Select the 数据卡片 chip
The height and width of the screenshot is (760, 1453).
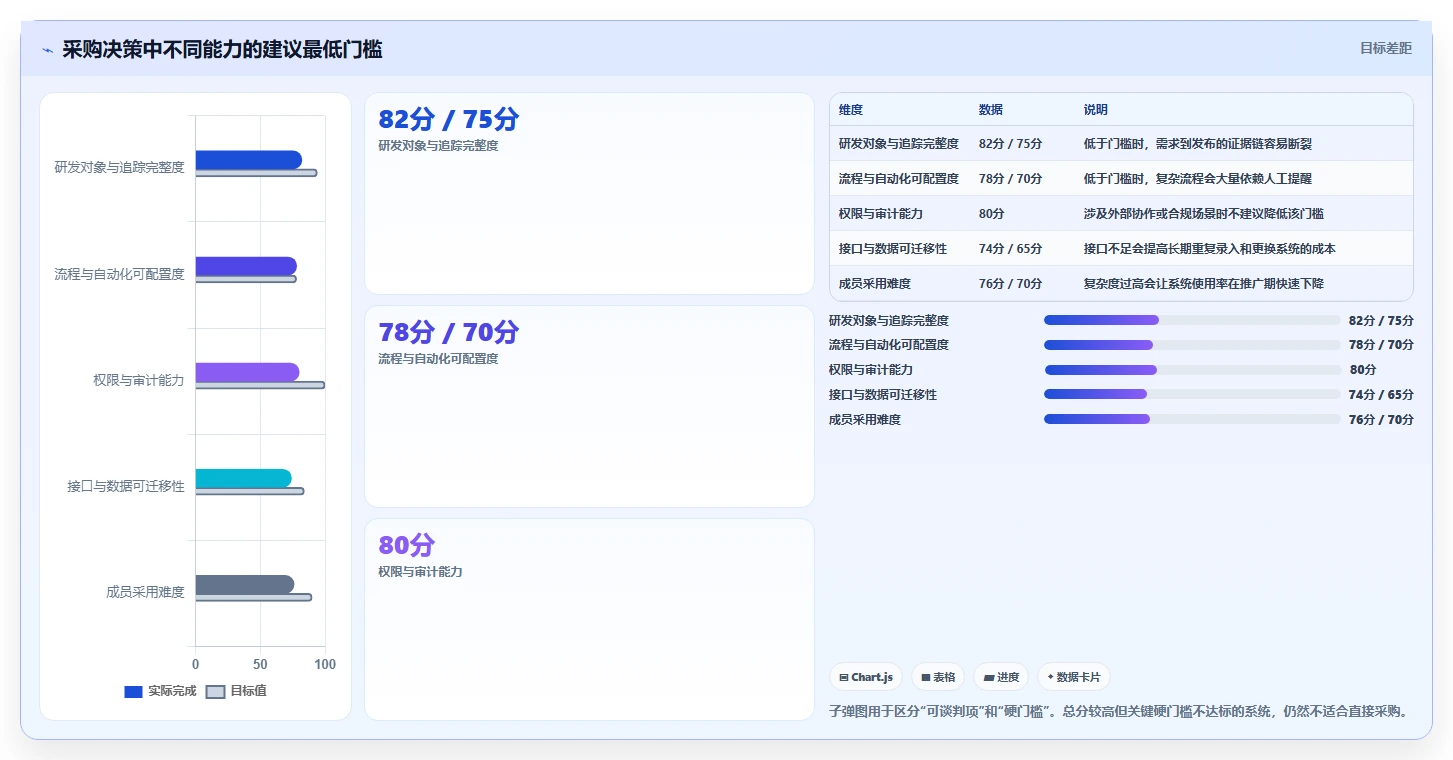click(1074, 677)
